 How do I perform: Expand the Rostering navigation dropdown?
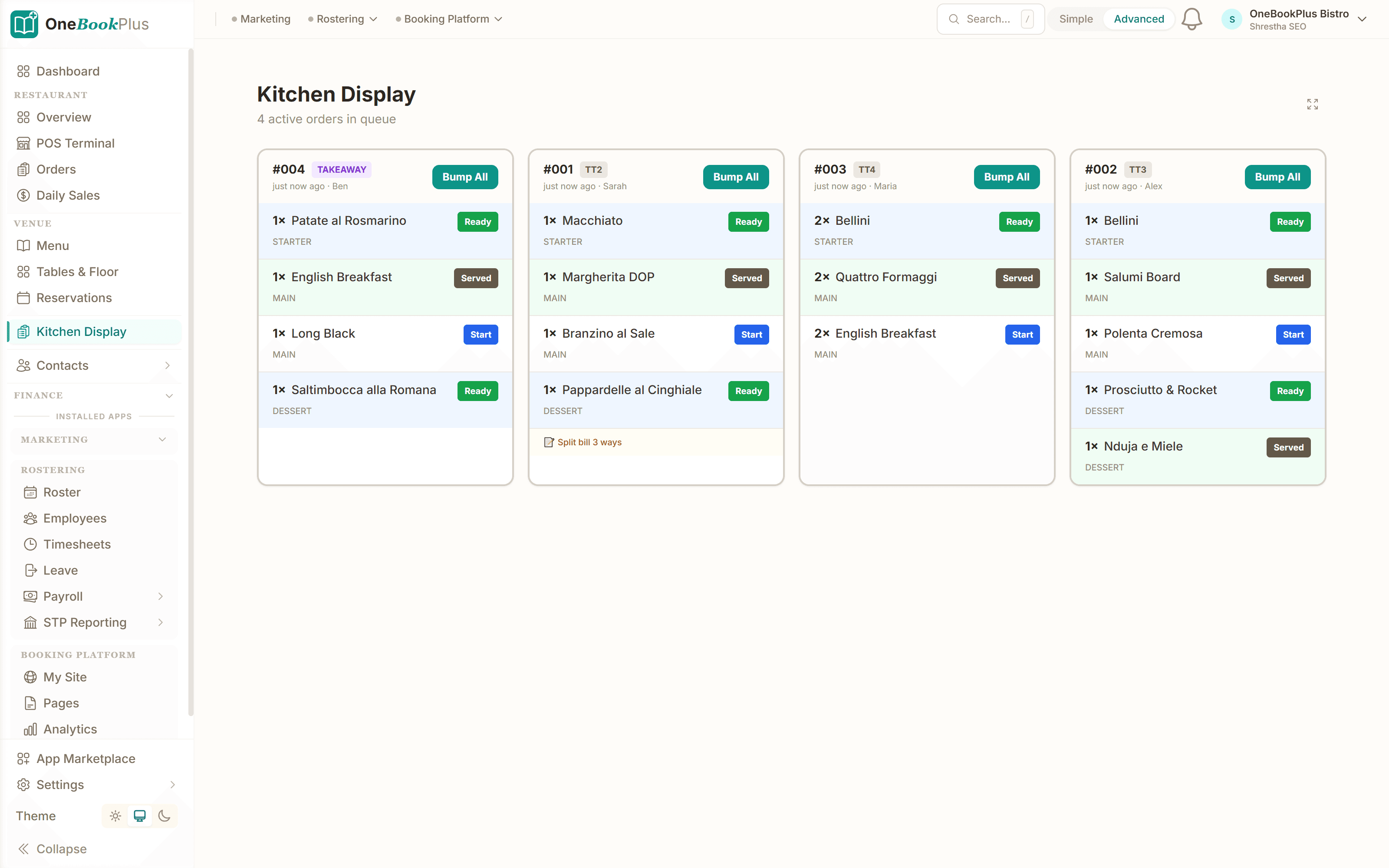click(342, 18)
